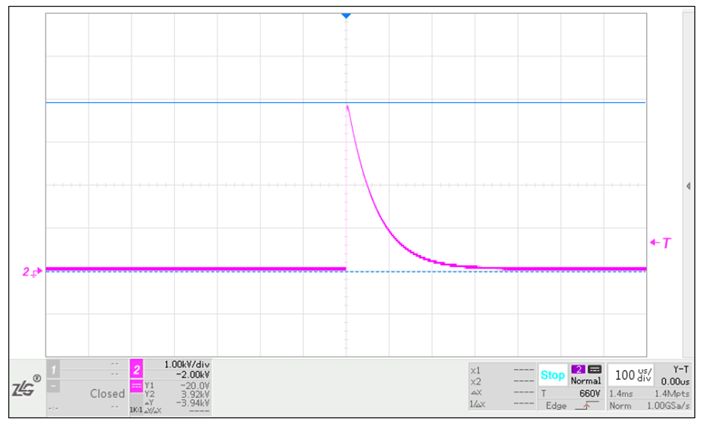Expand the right side panel arrow
Screen dimensions: 702x425
coord(688,186)
